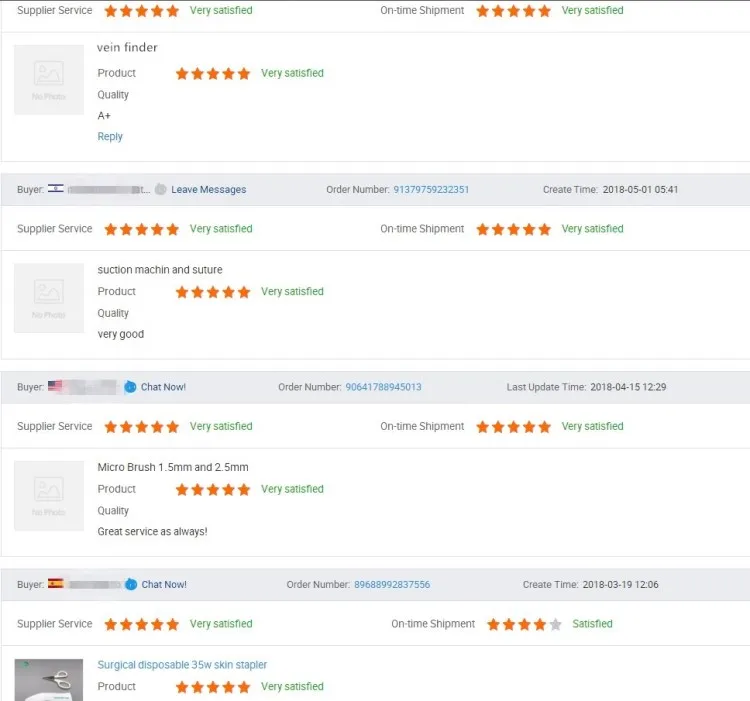The image size is (750, 701).
Task: Click No Photo placeholder for vein finder
Action: (49, 80)
